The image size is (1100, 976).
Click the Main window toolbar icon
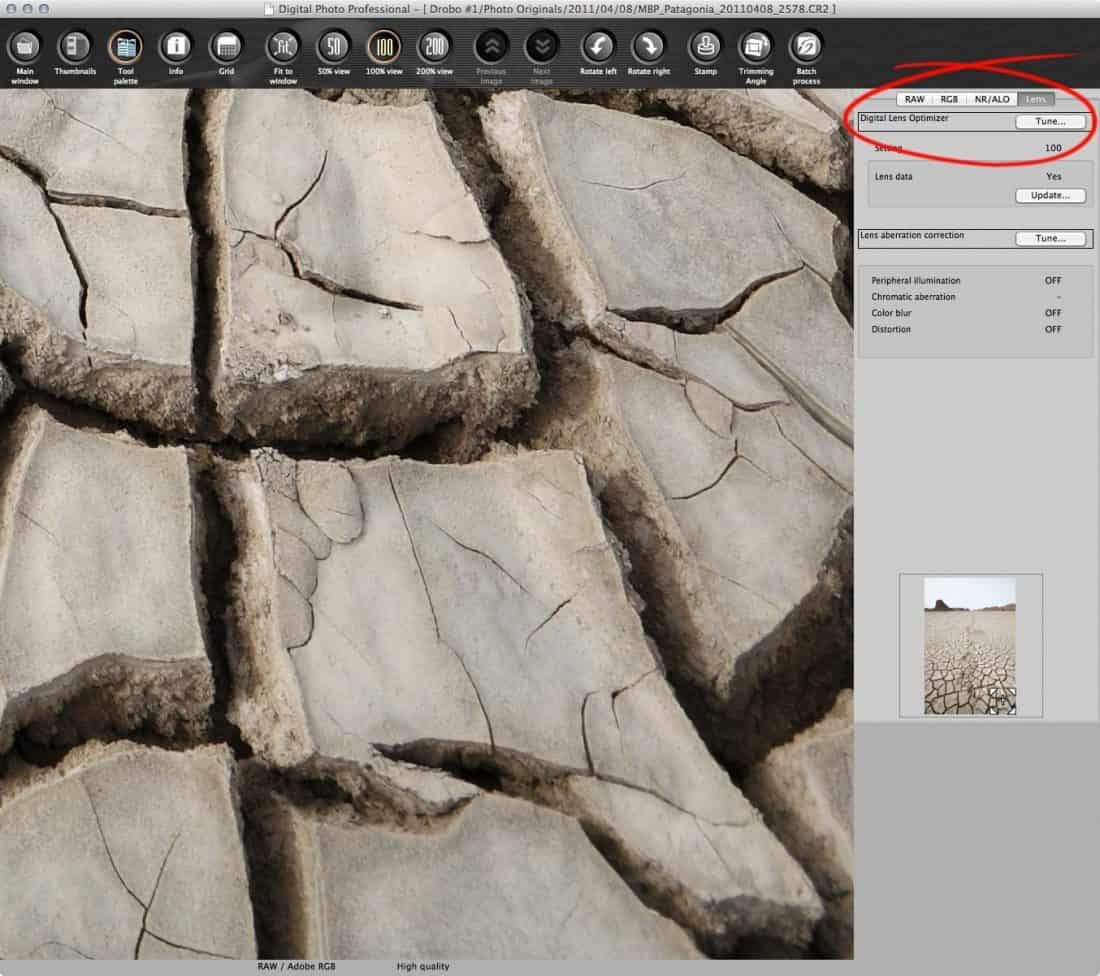25,47
